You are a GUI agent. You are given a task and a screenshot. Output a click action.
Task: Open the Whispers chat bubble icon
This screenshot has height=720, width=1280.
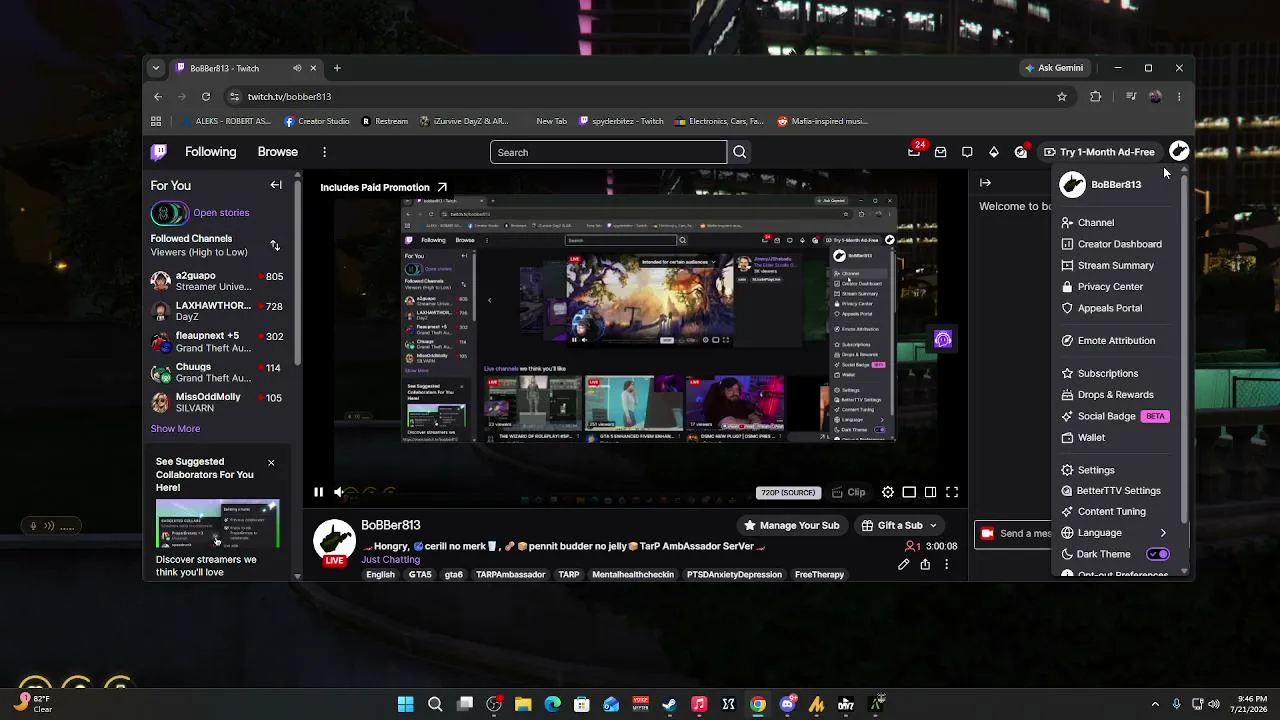pos(967,152)
